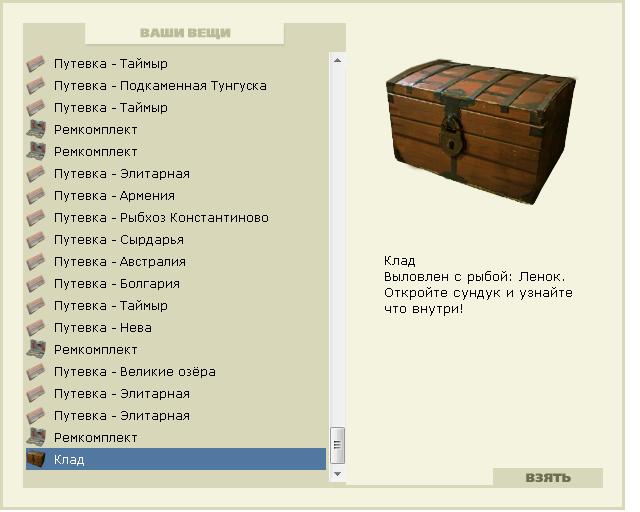640x512 pixels.
Task: Click ticket icon next to Путевка - Подкаменная Тунгуска
Action: pos(36,86)
